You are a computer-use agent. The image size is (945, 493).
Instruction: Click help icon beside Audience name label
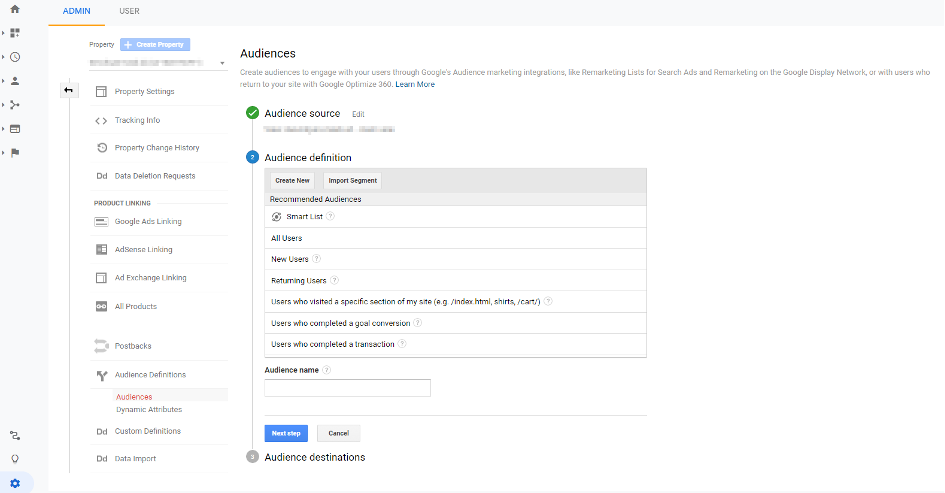(x=327, y=370)
